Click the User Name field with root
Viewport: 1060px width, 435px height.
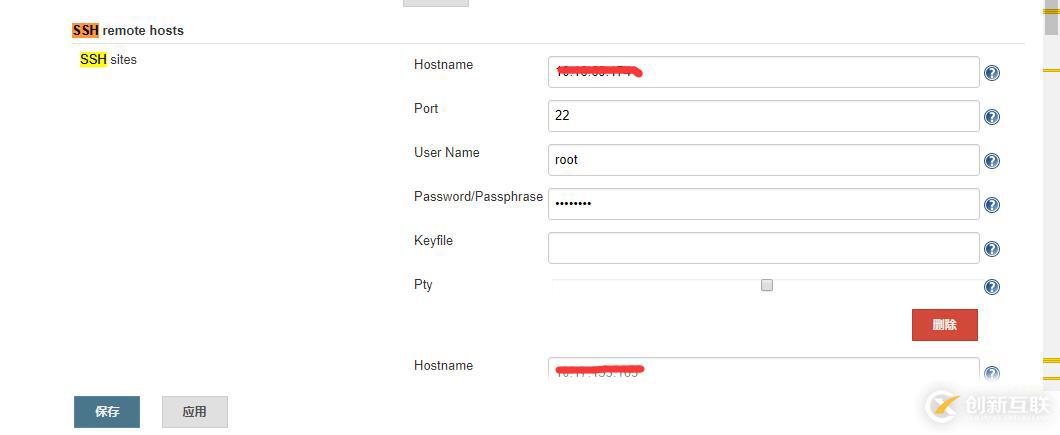(x=763, y=160)
